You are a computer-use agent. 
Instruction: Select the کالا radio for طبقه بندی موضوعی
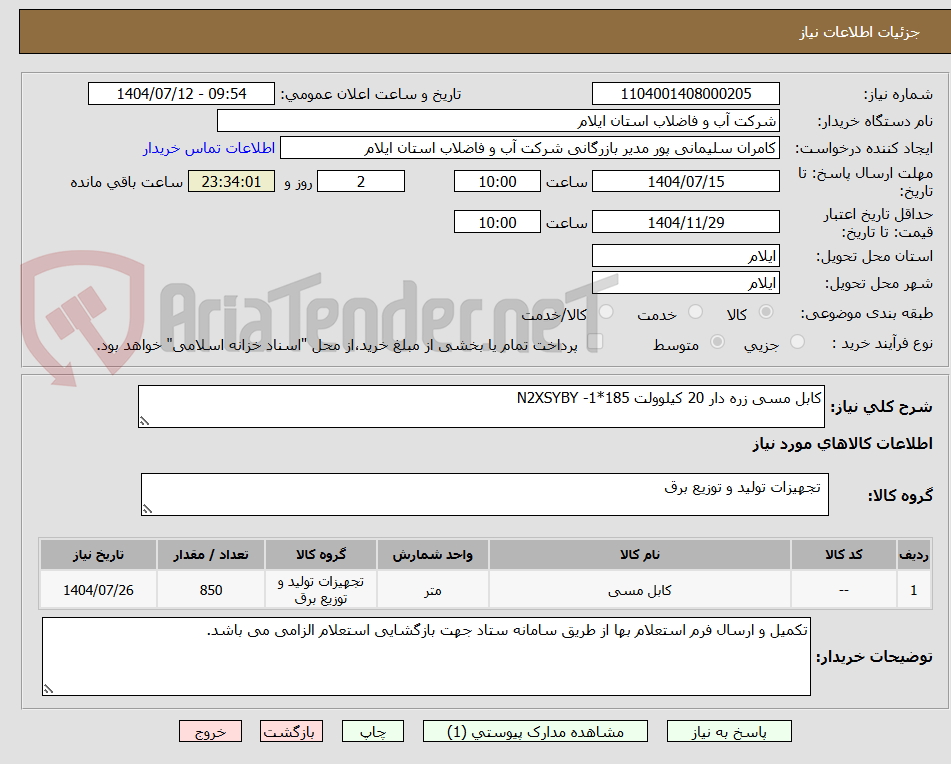pyautogui.click(x=765, y=311)
